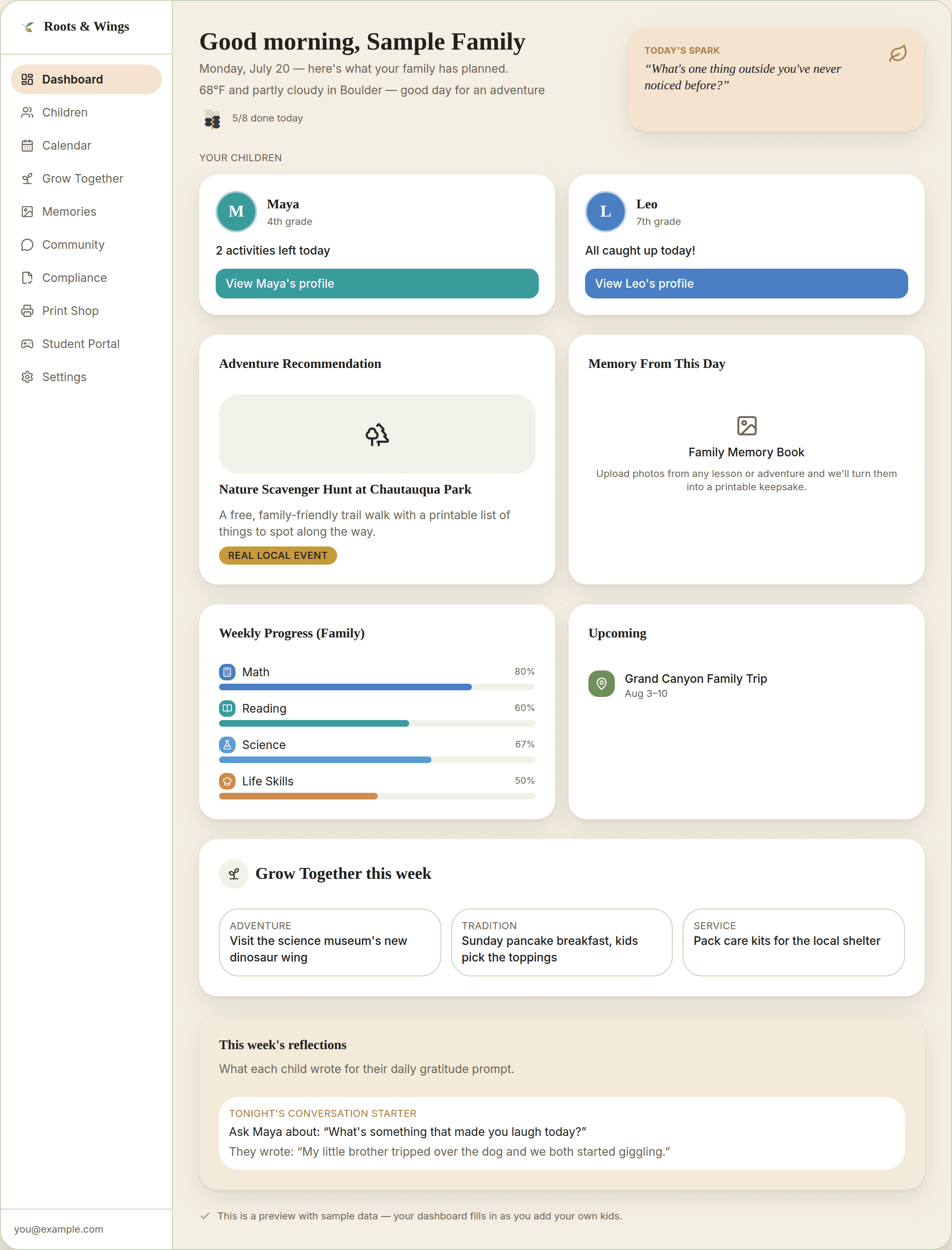
Task: Navigate to Grow Together in sidebar
Action: [86, 179]
